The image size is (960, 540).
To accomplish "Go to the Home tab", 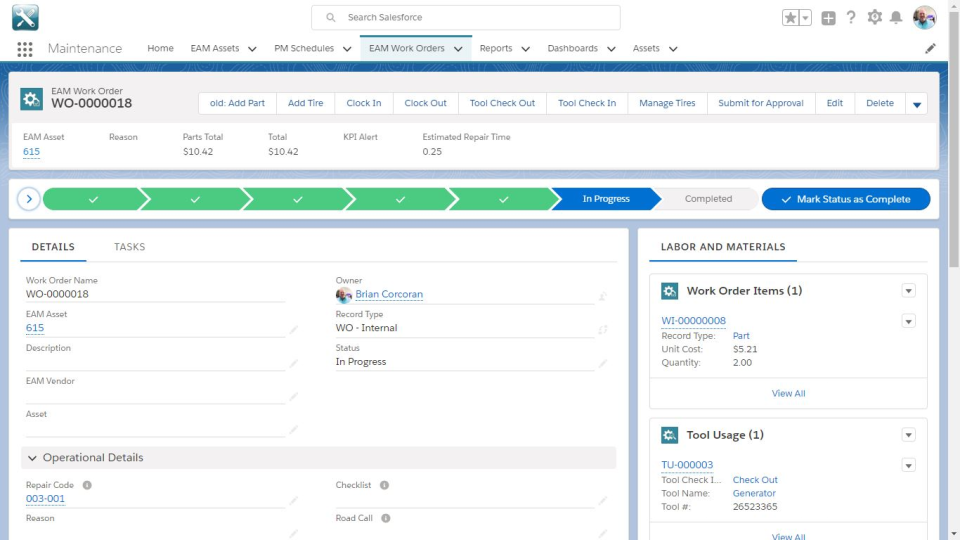I will [x=160, y=48].
